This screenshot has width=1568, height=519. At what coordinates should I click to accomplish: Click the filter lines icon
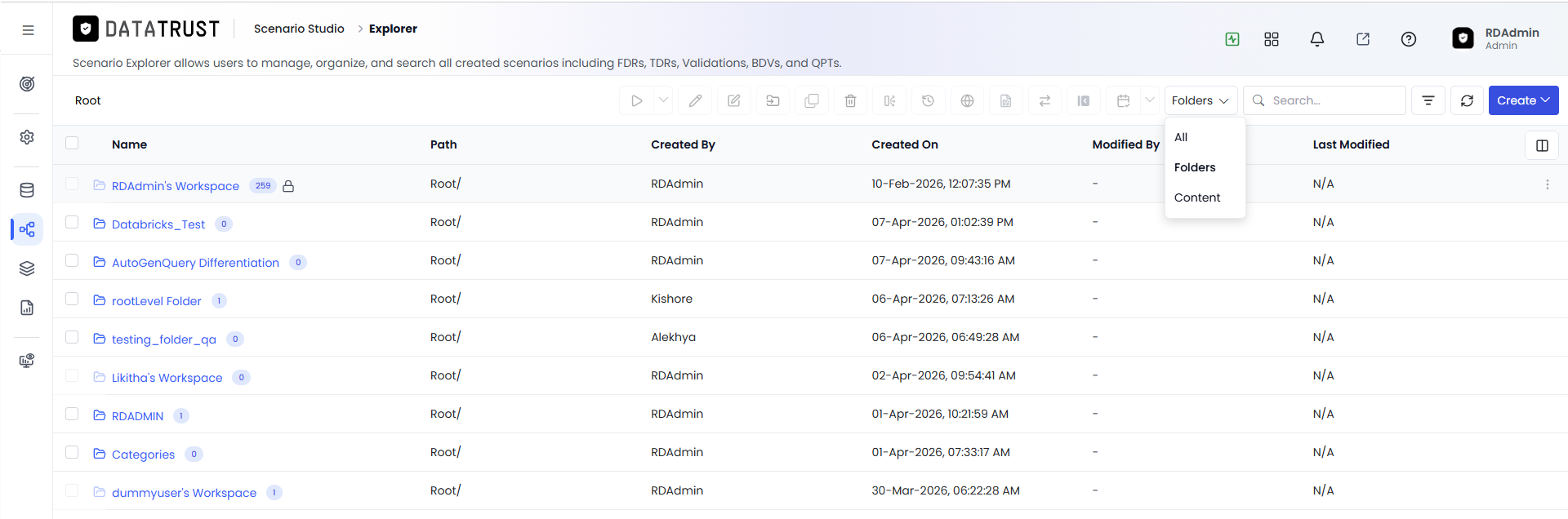point(1428,100)
